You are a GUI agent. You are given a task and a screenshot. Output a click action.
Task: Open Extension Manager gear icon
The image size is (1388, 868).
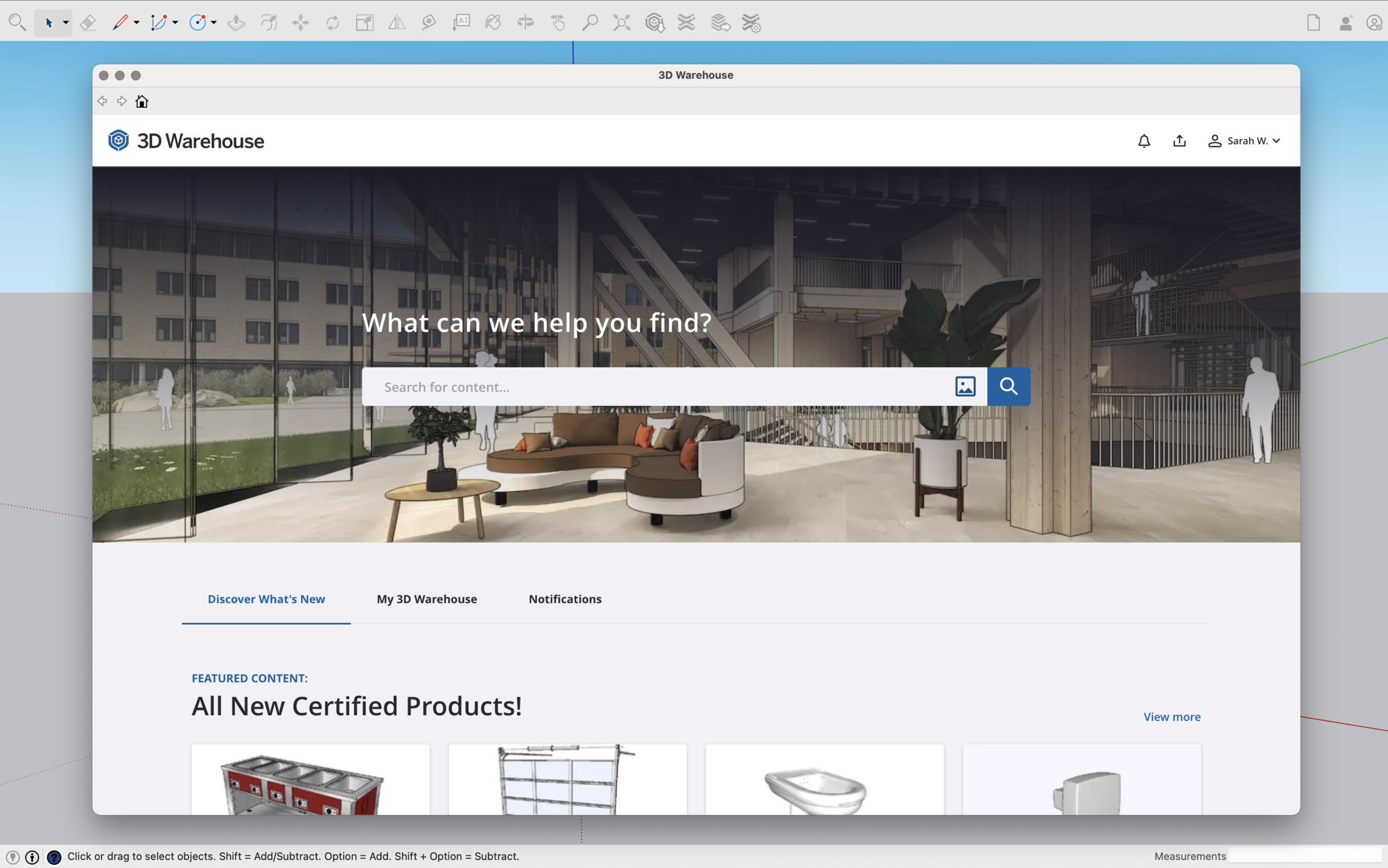point(751,23)
